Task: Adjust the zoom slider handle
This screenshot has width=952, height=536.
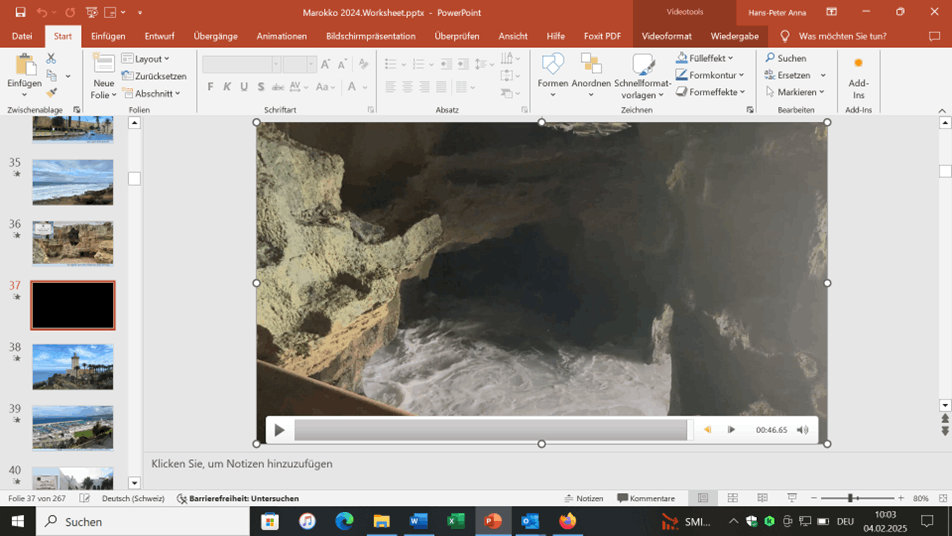Action: click(x=851, y=498)
